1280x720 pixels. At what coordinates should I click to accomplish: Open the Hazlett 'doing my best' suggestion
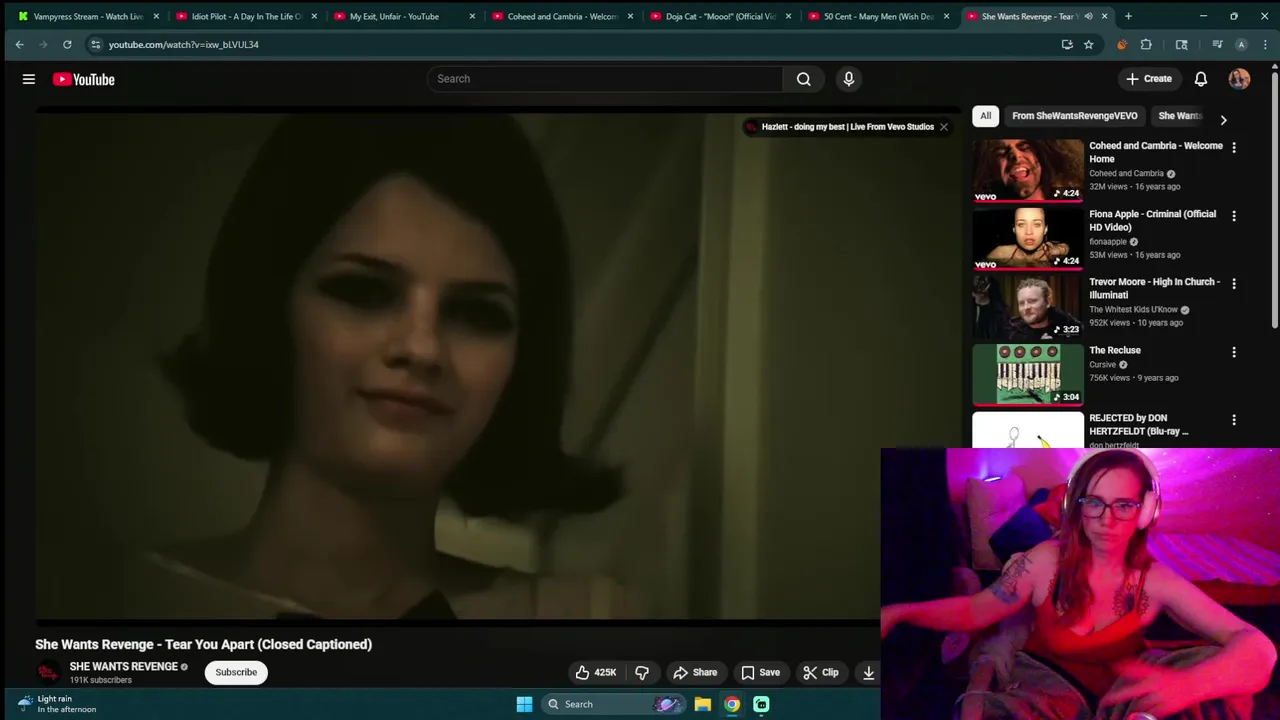click(847, 127)
